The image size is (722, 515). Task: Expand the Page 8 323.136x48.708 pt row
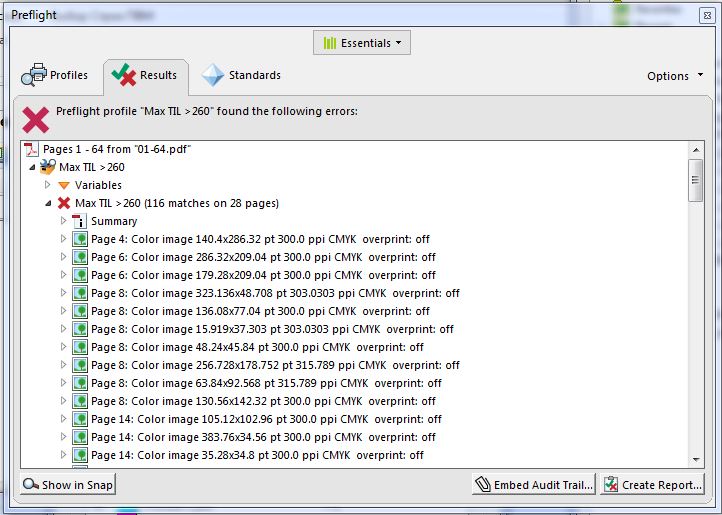coord(64,293)
